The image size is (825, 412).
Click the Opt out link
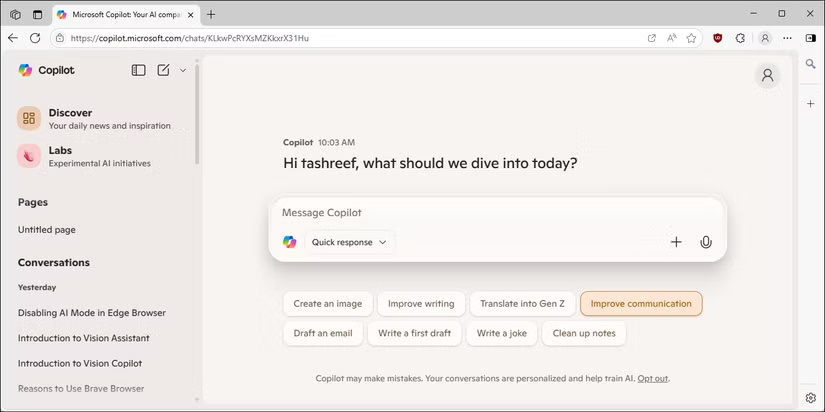pyautogui.click(x=652, y=378)
